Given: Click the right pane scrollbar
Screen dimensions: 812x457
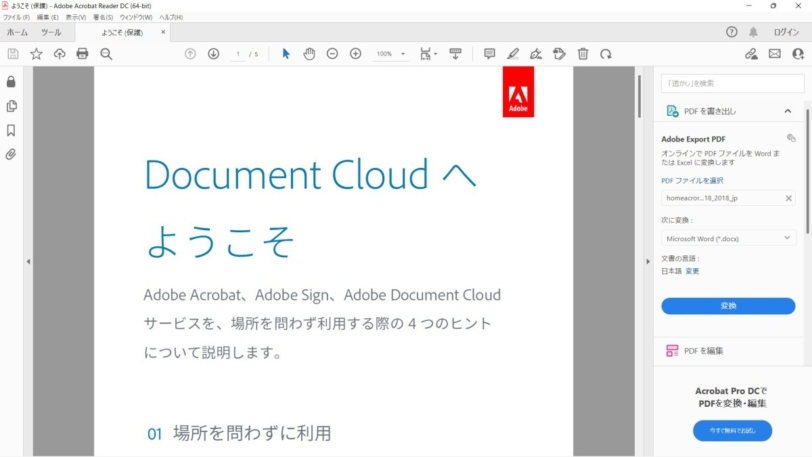Looking at the screenshot, I should (807, 171).
